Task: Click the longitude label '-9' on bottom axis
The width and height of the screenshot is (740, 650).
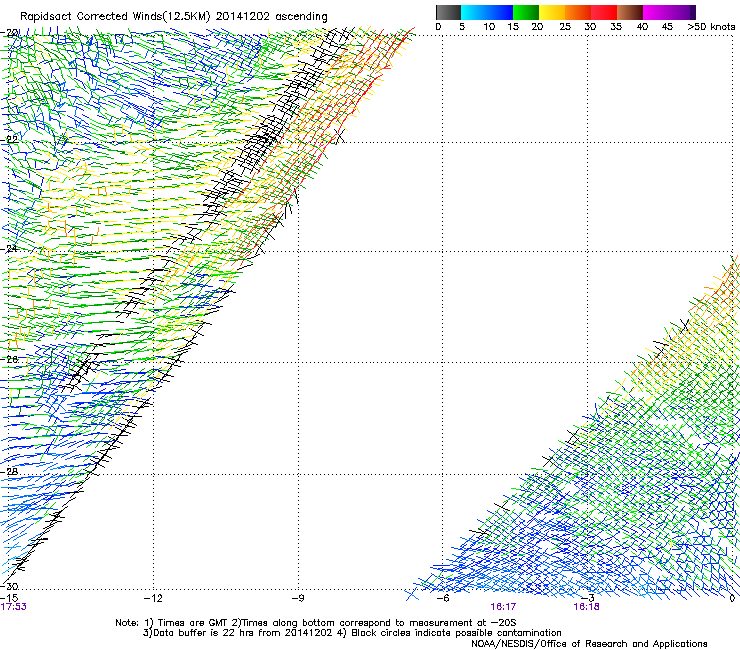Action: (x=298, y=599)
